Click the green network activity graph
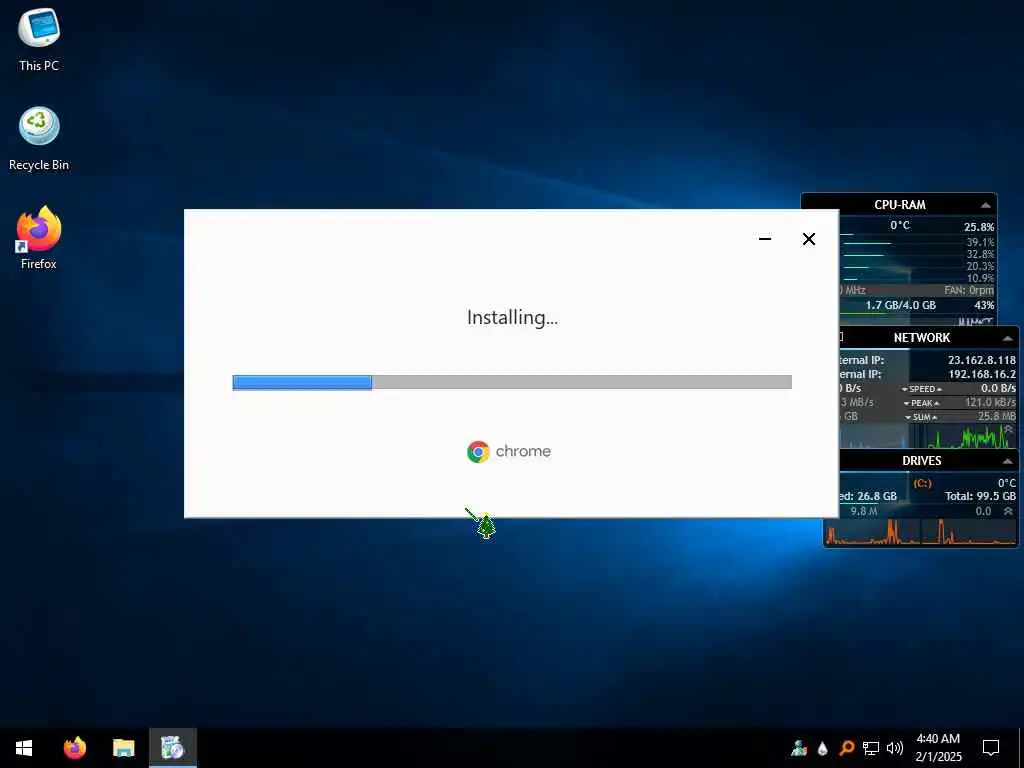1024x768 pixels. pos(970,436)
